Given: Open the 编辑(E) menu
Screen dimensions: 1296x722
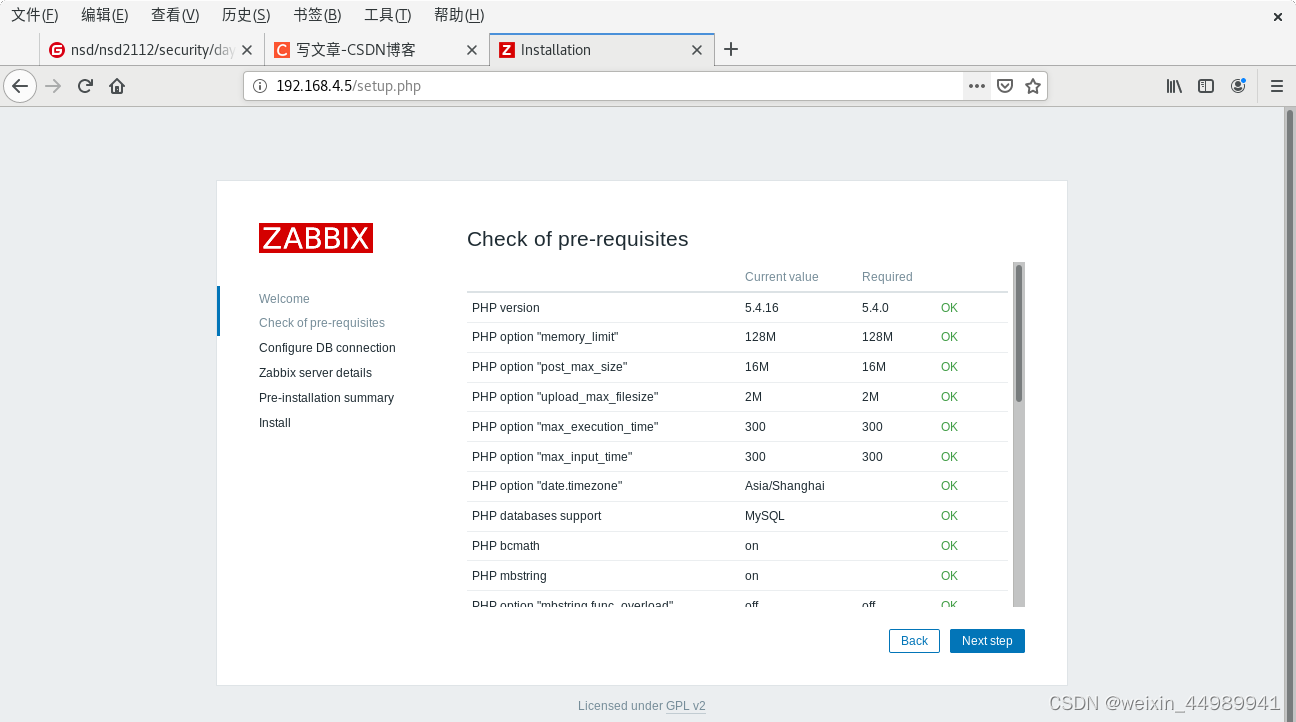Looking at the screenshot, I should coord(104,15).
